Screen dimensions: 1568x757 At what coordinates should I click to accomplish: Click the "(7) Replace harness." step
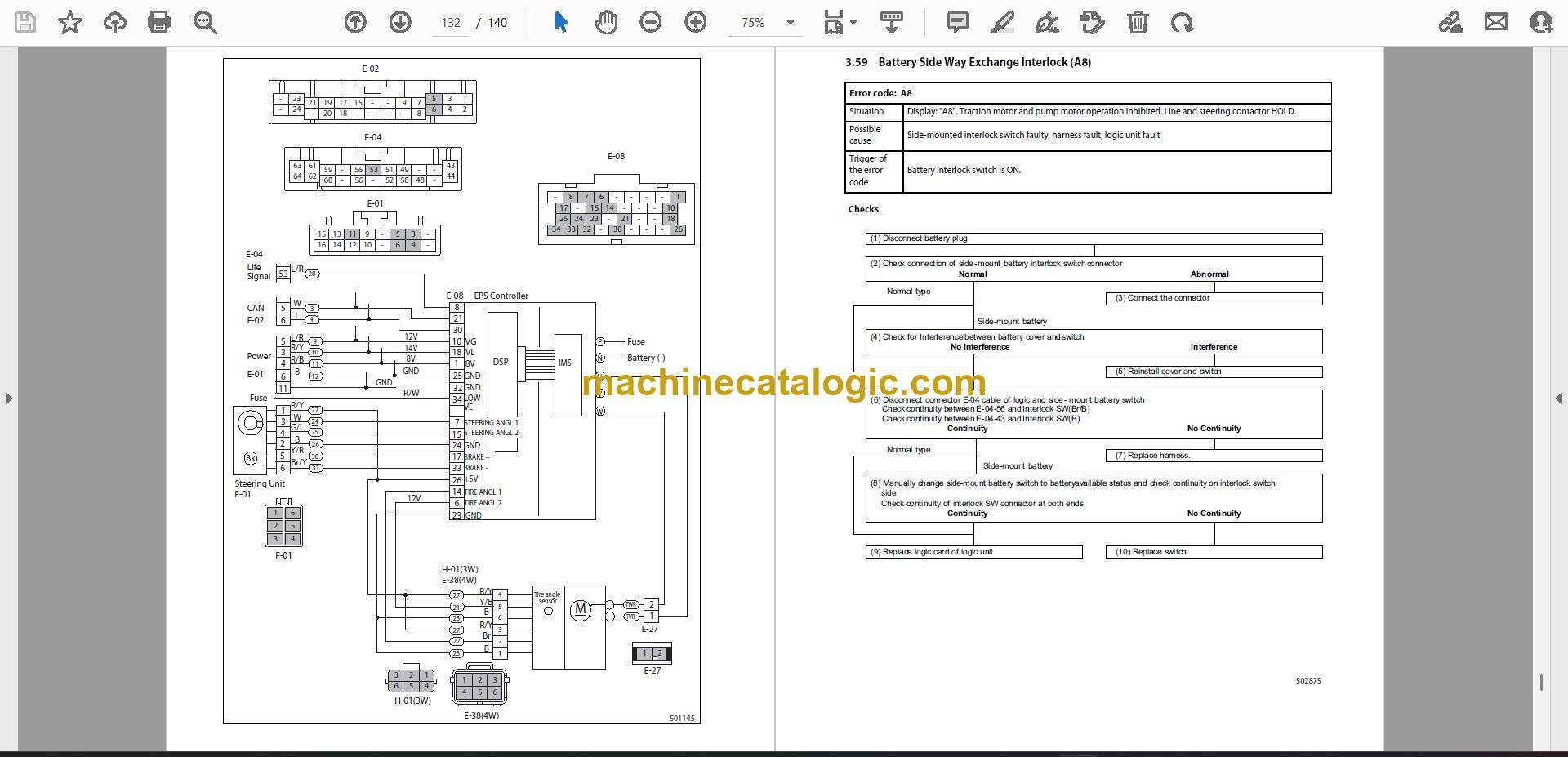tap(1214, 456)
